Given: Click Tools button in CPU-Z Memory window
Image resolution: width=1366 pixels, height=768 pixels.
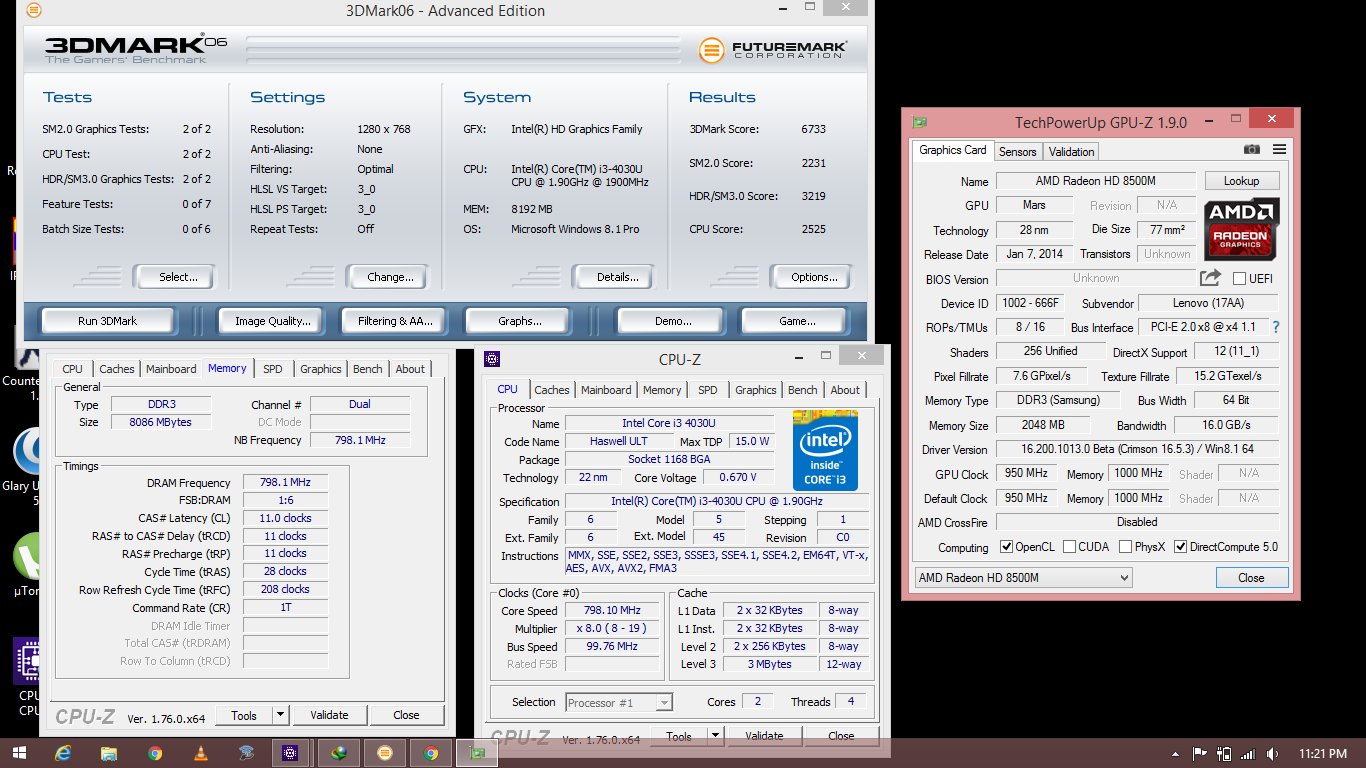Looking at the screenshot, I should click(x=244, y=715).
